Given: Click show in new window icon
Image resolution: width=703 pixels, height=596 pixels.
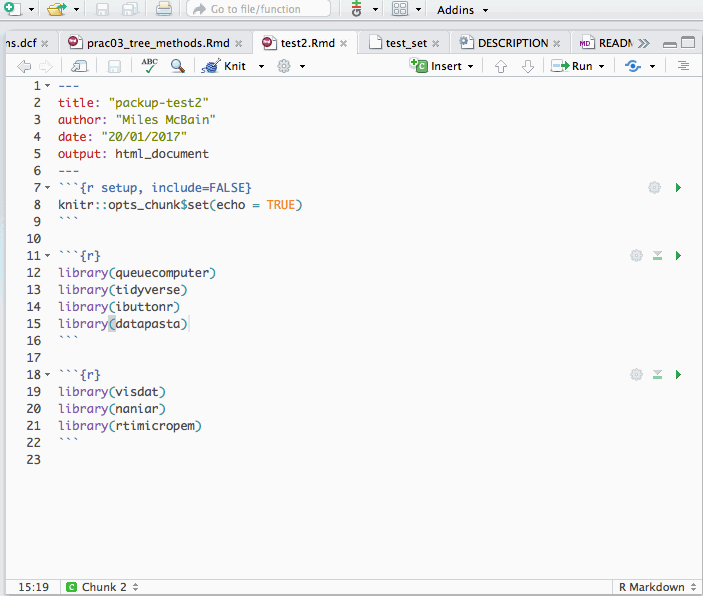Looking at the screenshot, I should (x=79, y=66).
